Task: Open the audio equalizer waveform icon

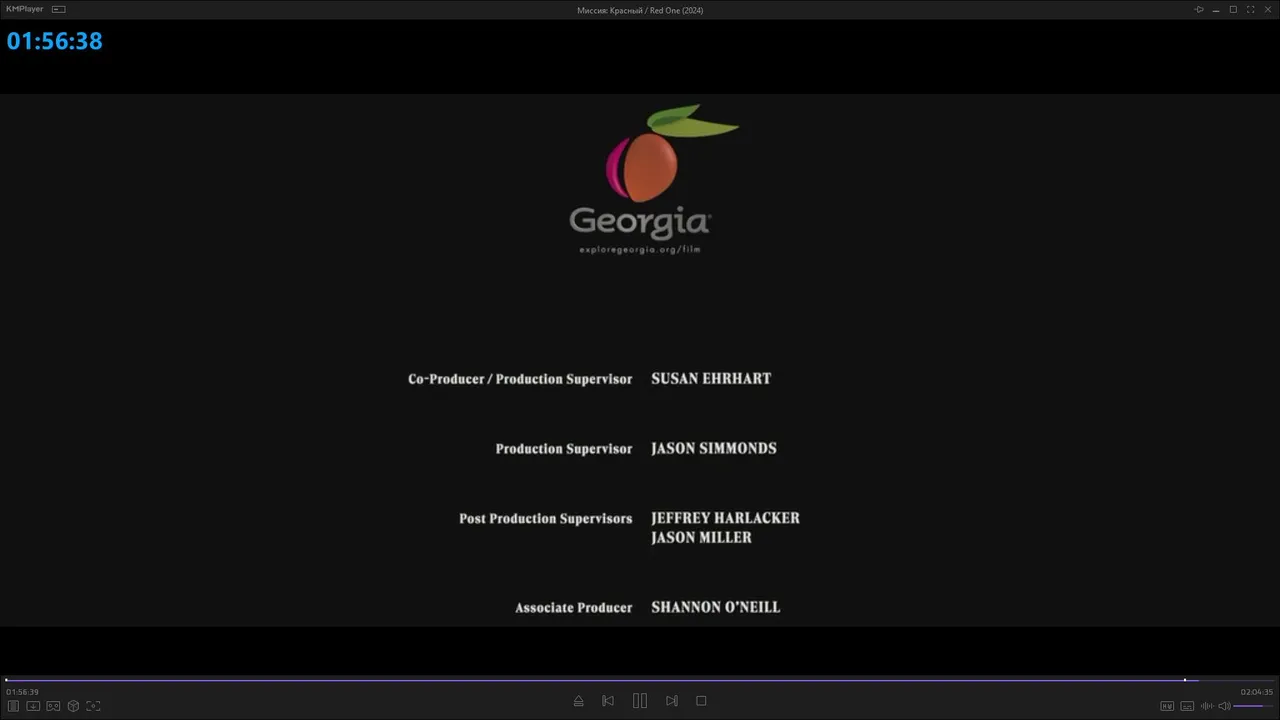Action: coord(1207,706)
